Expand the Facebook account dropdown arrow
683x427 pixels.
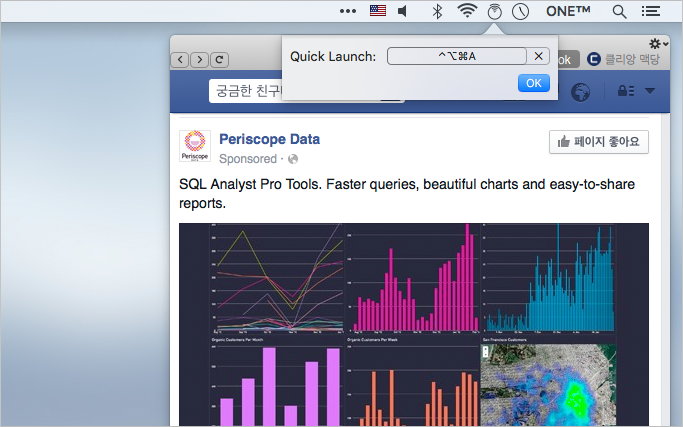coord(650,91)
